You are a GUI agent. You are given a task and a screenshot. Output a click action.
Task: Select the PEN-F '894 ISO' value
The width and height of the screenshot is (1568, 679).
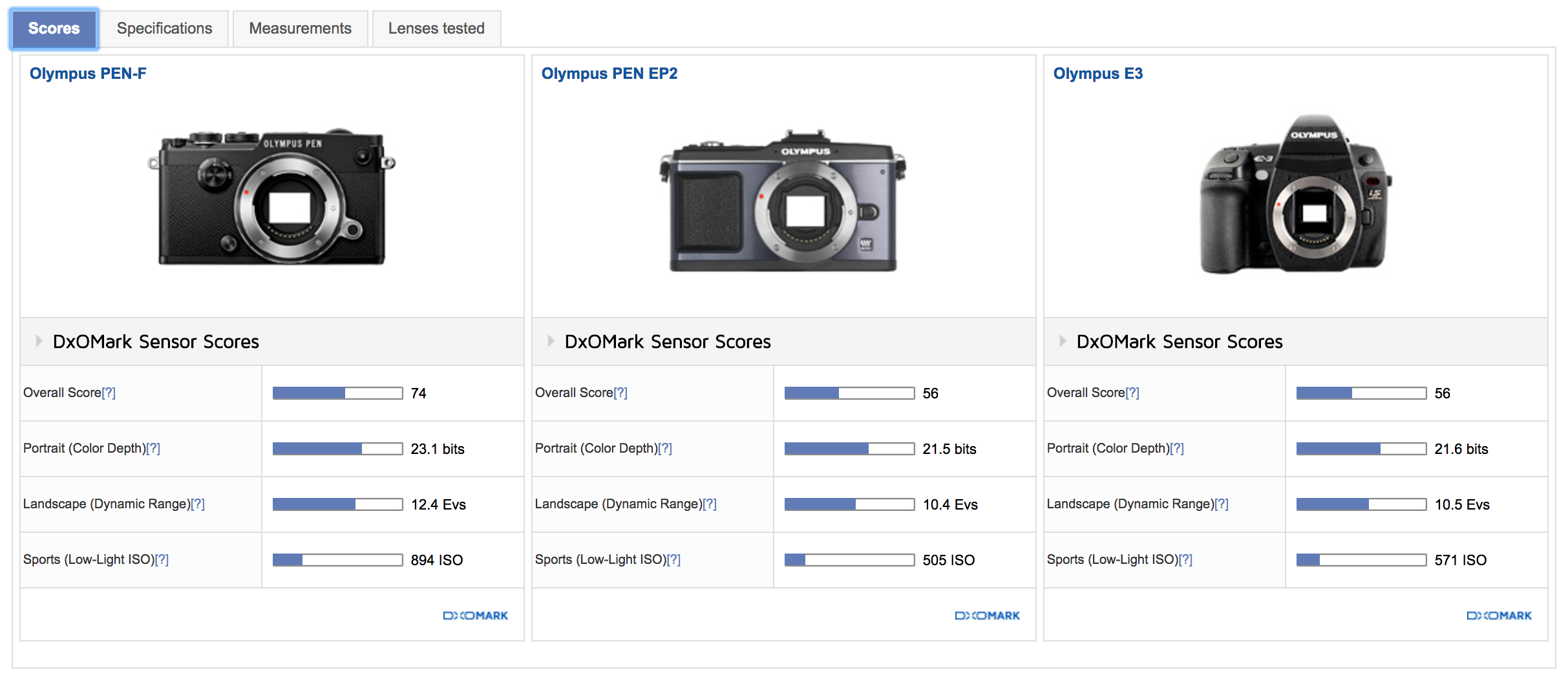pos(437,560)
